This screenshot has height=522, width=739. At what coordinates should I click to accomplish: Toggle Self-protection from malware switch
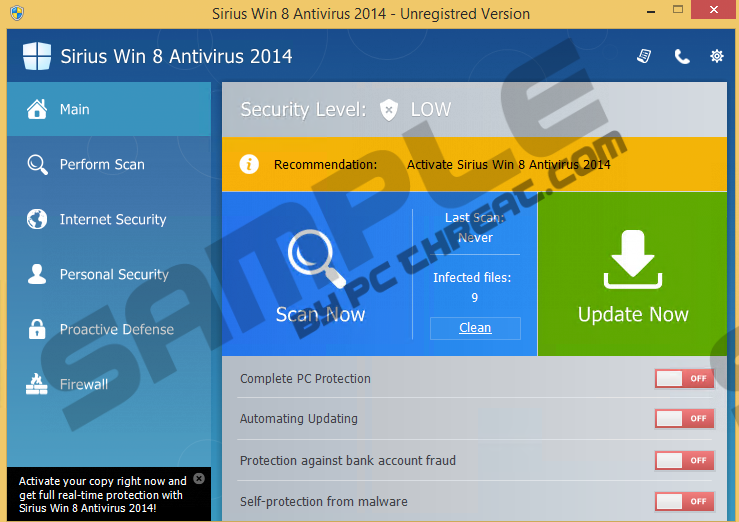(685, 501)
